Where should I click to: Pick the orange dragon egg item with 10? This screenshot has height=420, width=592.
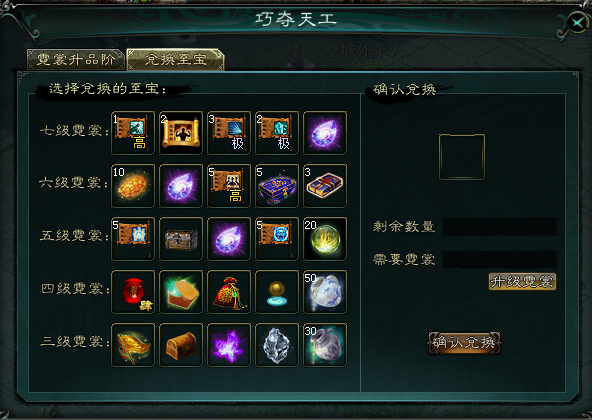pos(133,185)
